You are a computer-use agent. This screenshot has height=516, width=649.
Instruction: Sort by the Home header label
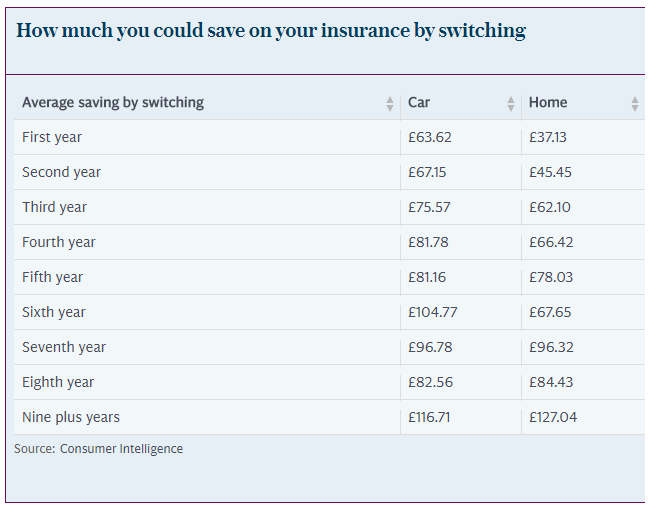point(548,102)
